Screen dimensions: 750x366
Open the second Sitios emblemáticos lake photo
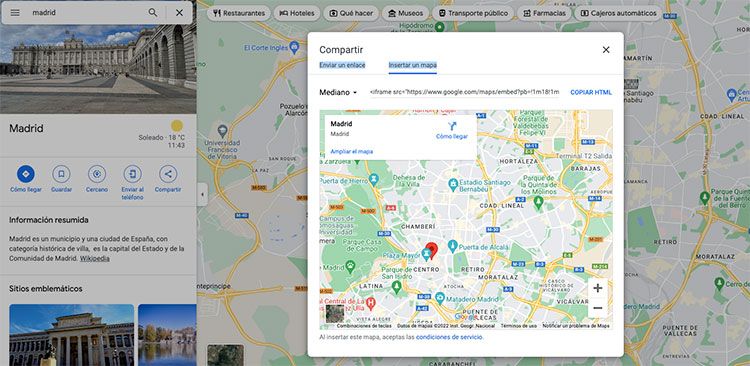[x=167, y=335]
